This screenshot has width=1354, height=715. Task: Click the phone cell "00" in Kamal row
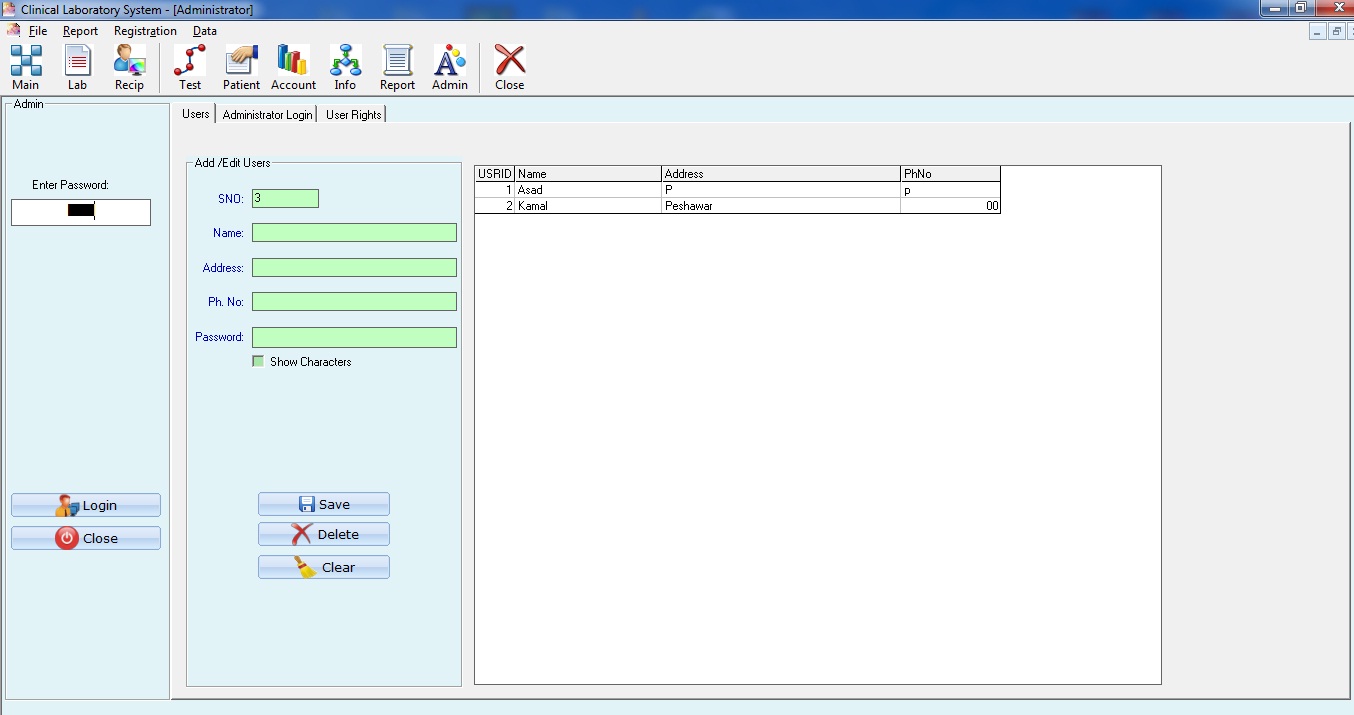[x=950, y=206]
